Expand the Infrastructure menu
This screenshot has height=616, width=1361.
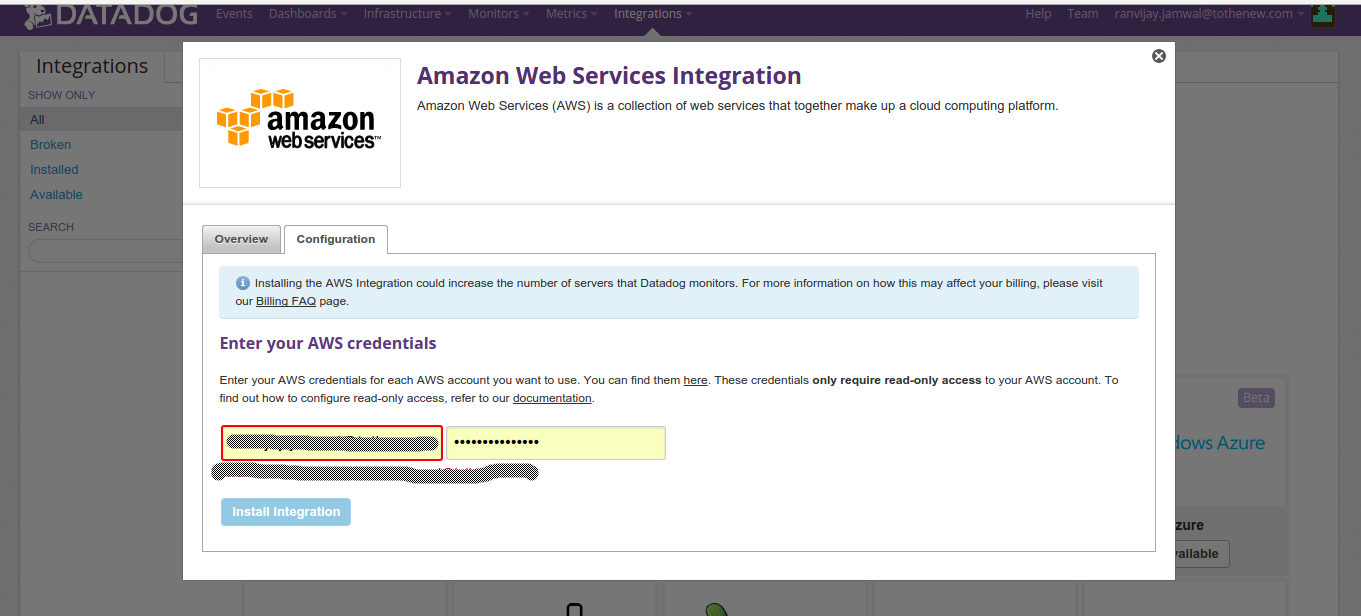(x=407, y=14)
